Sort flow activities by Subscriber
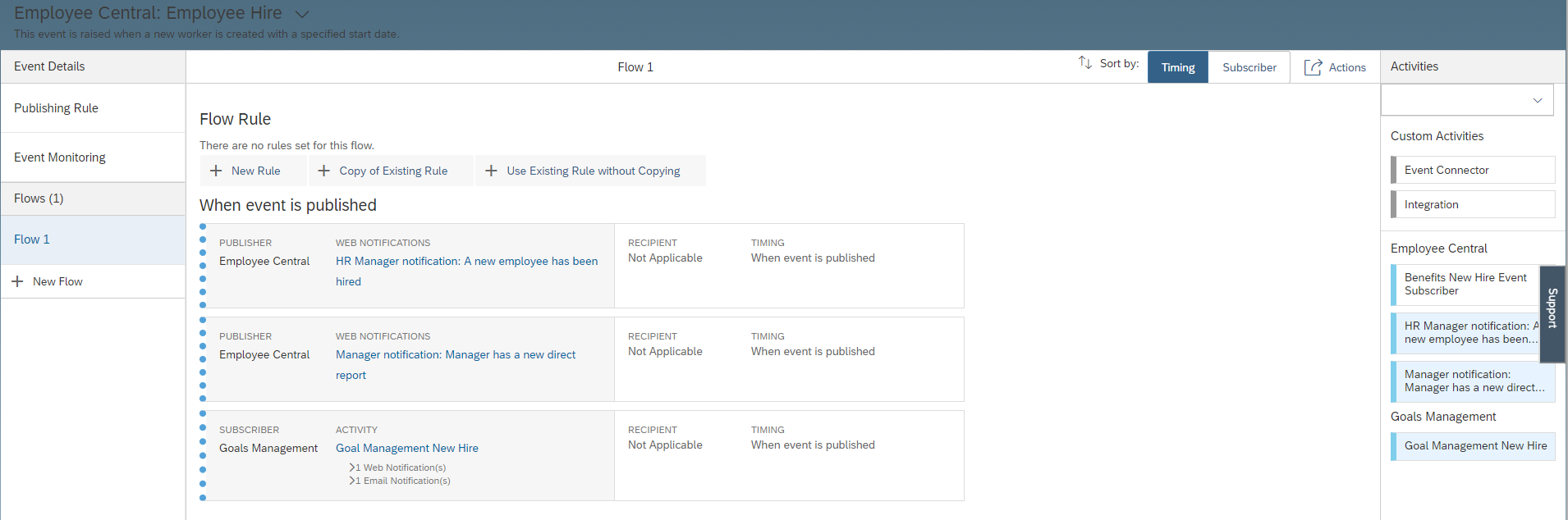This screenshot has height=520, width=1568. tap(1249, 67)
